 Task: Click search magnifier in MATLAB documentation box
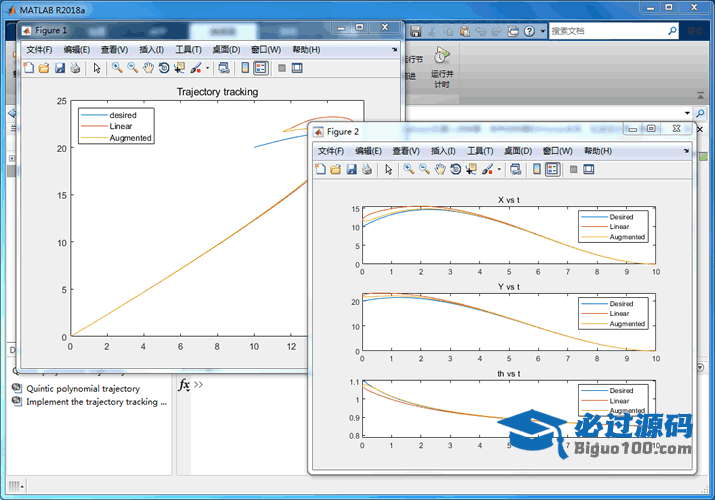point(672,31)
